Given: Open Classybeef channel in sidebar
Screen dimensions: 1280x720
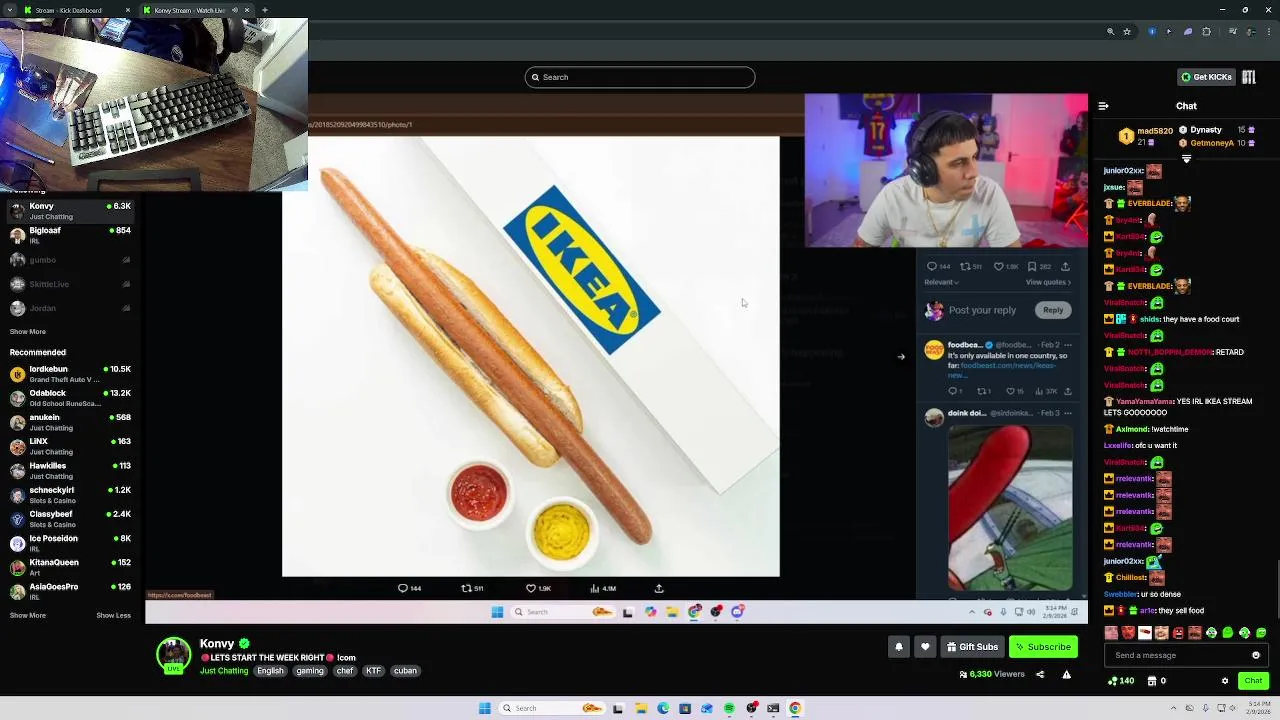Looking at the screenshot, I should click(x=70, y=519).
